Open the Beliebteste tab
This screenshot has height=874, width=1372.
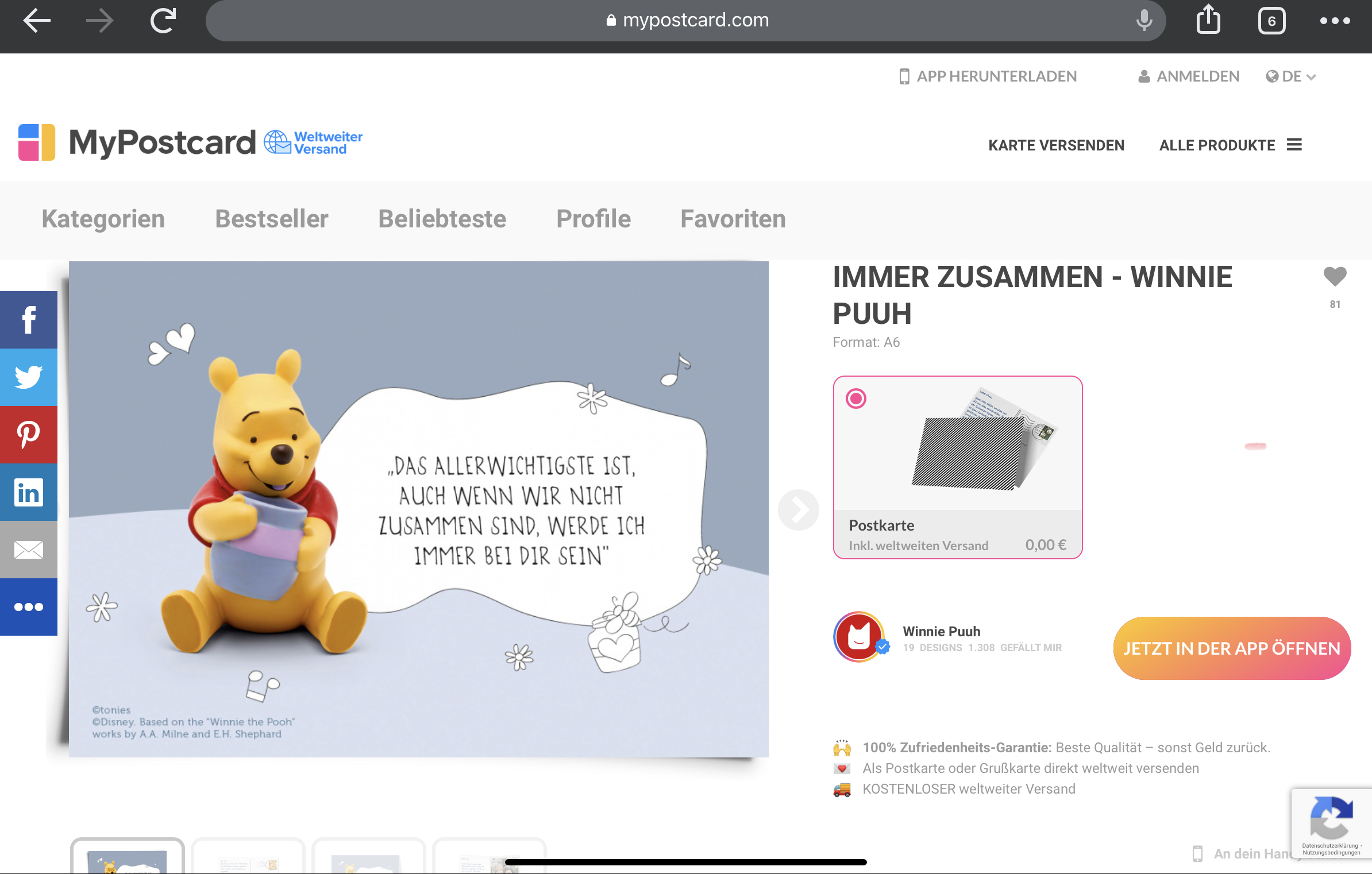pos(442,219)
